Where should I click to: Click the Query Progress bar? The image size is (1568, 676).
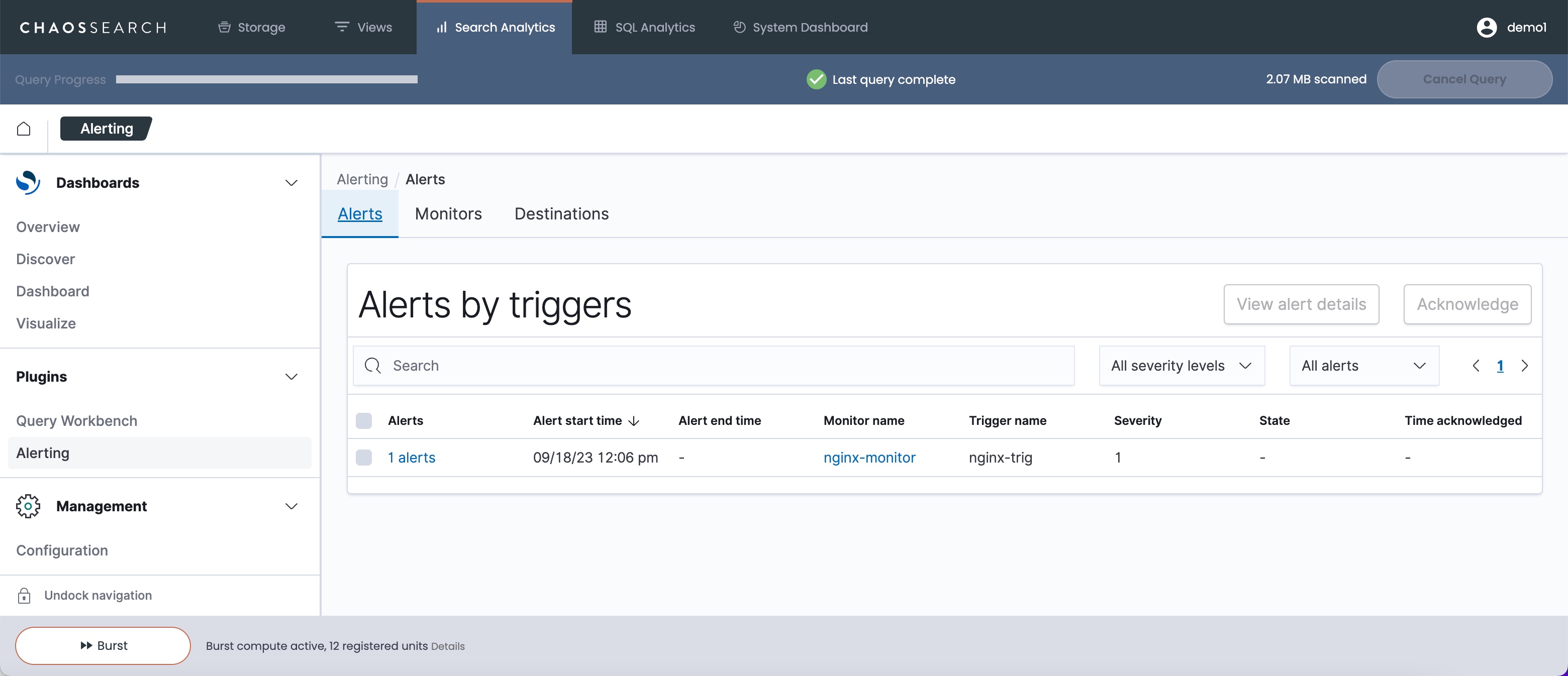266,79
